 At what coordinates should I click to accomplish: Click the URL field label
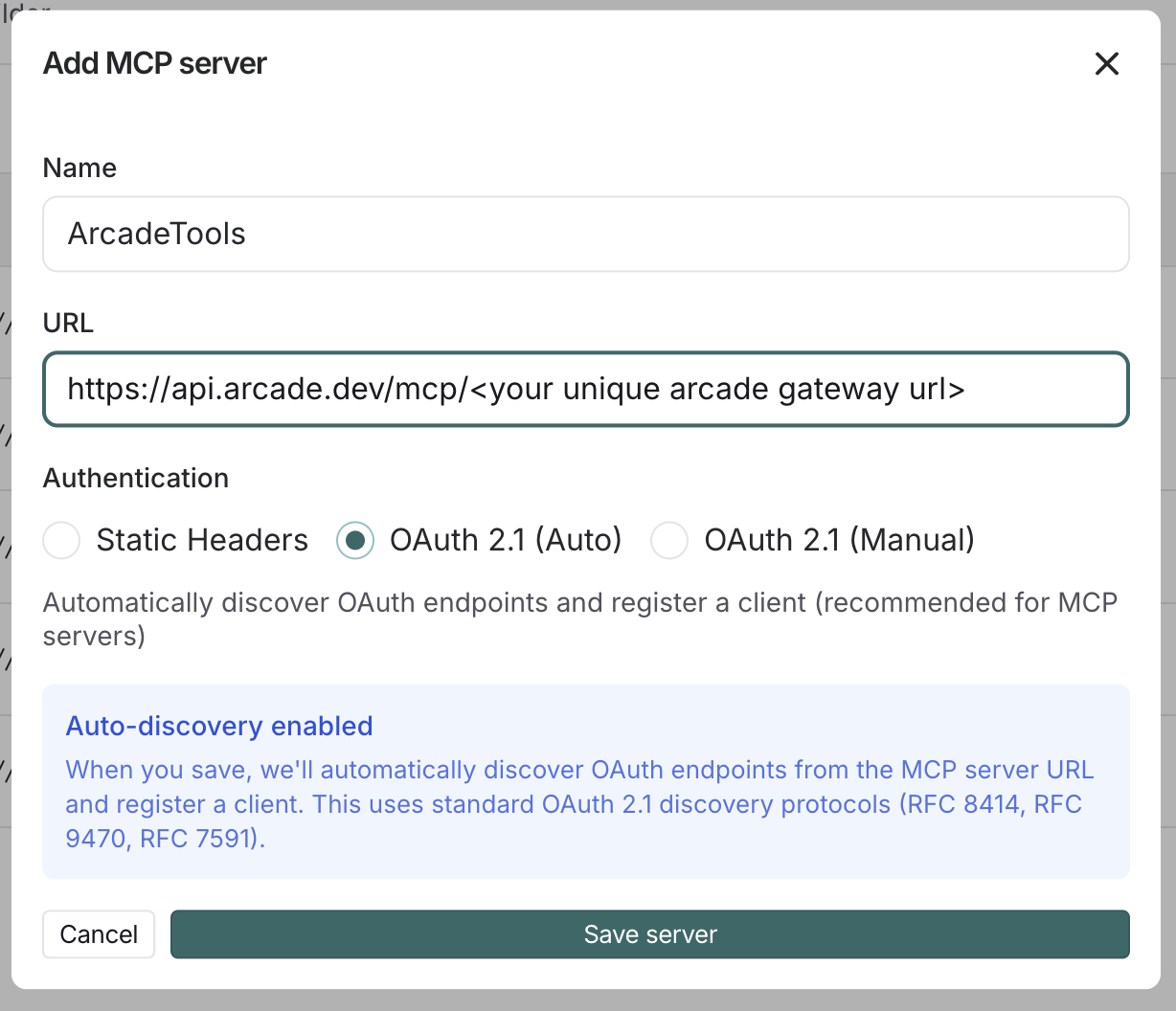coord(67,323)
